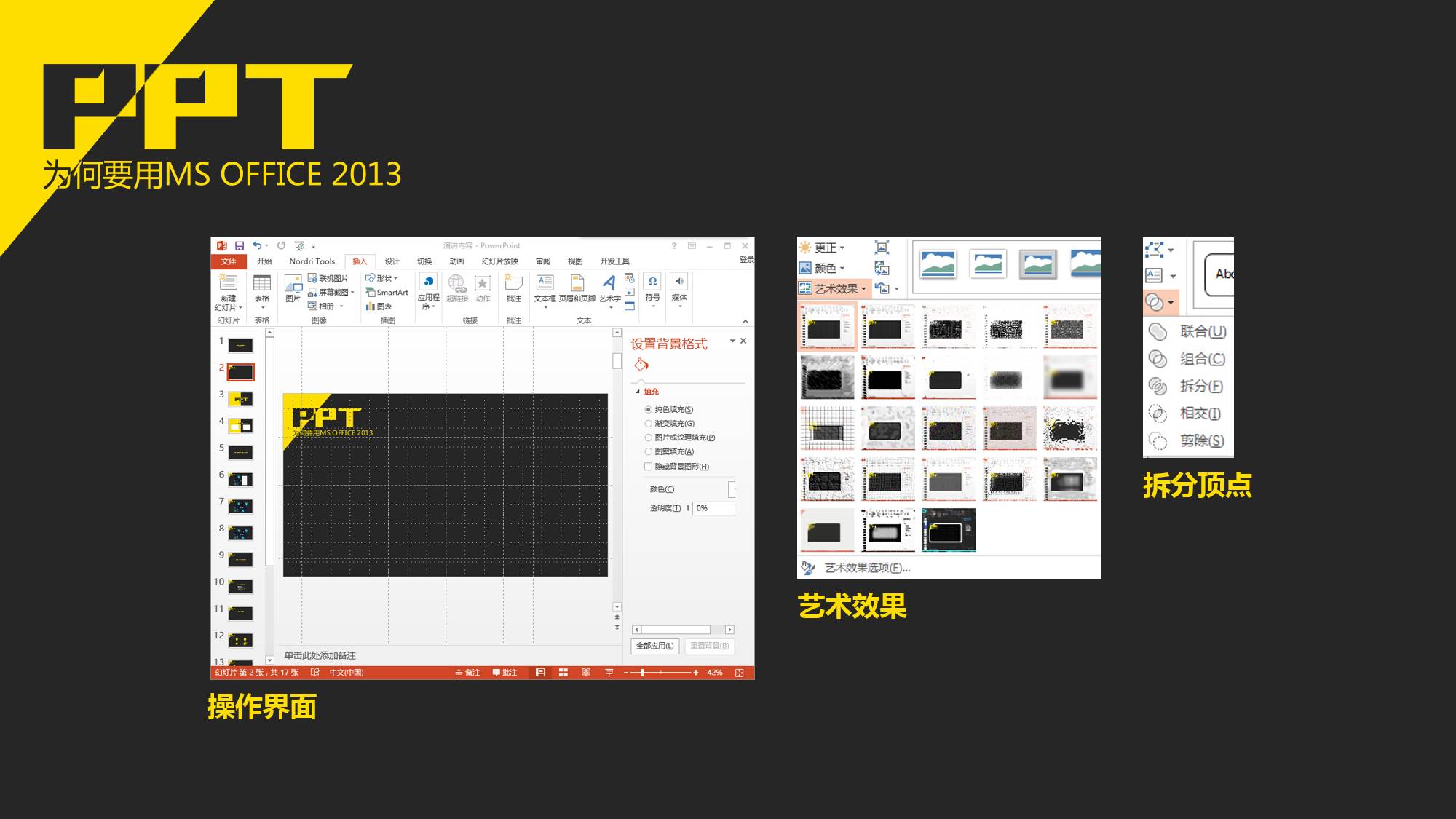Insert SmartArt graphic
The width and height of the screenshot is (1456, 819).
coord(387,292)
